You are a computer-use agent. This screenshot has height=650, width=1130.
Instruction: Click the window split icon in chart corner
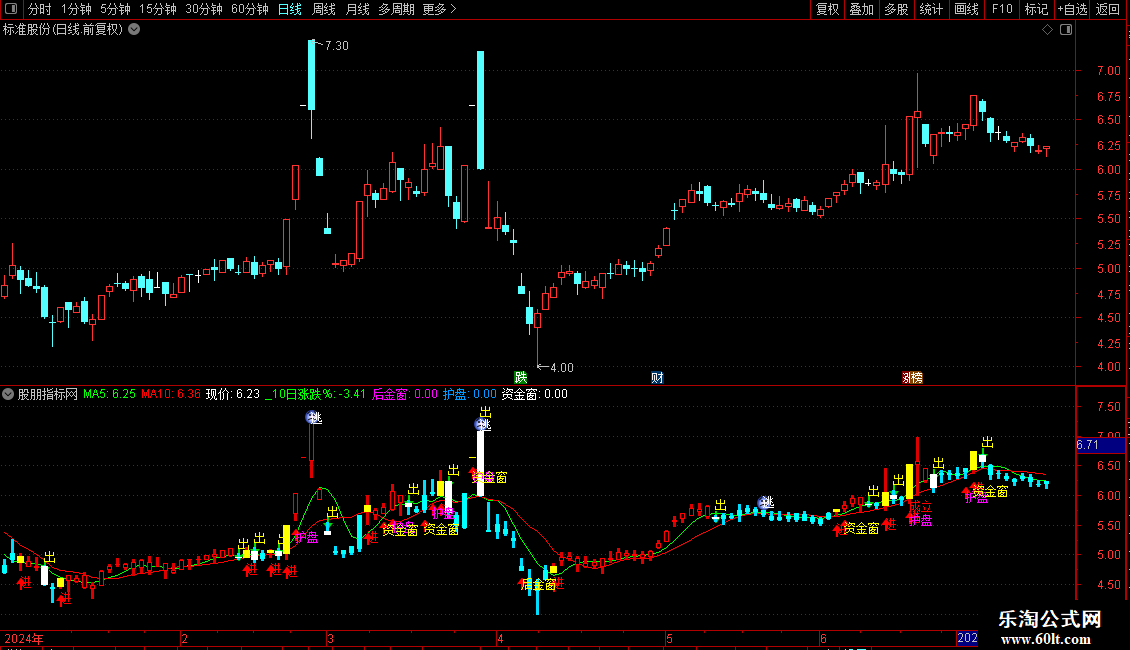pos(1066,30)
